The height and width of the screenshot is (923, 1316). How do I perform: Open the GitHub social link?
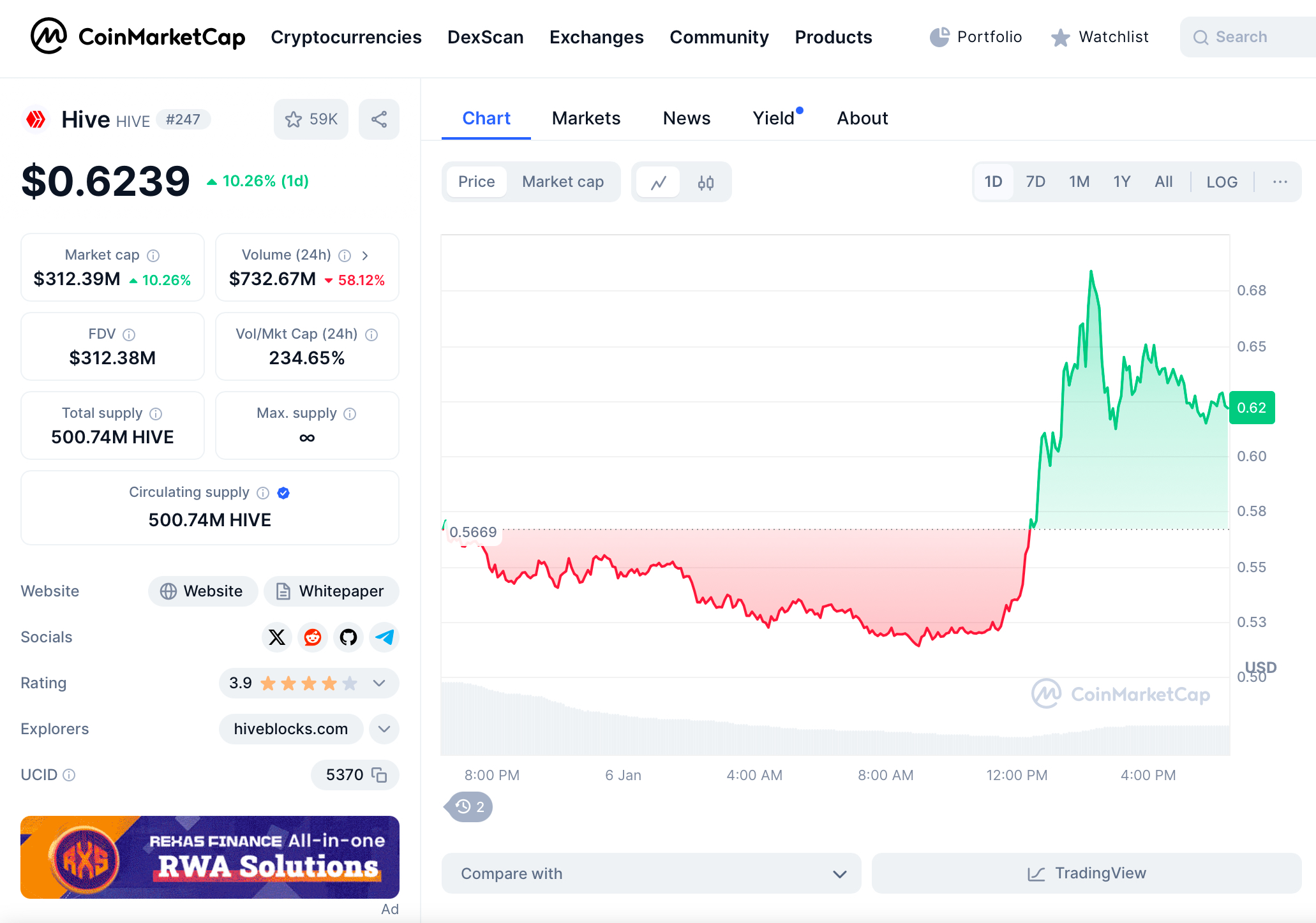click(348, 637)
